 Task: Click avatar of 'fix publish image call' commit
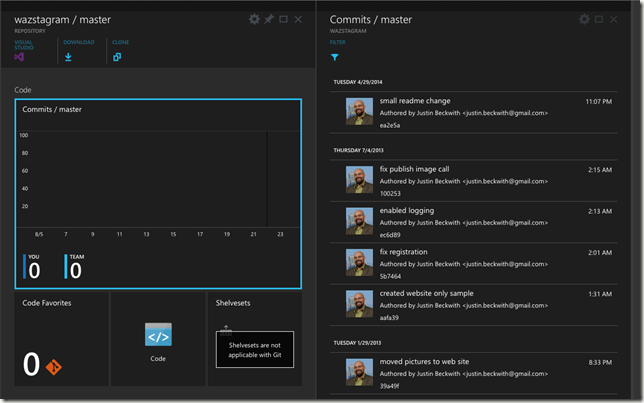click(x=359, y=180)
